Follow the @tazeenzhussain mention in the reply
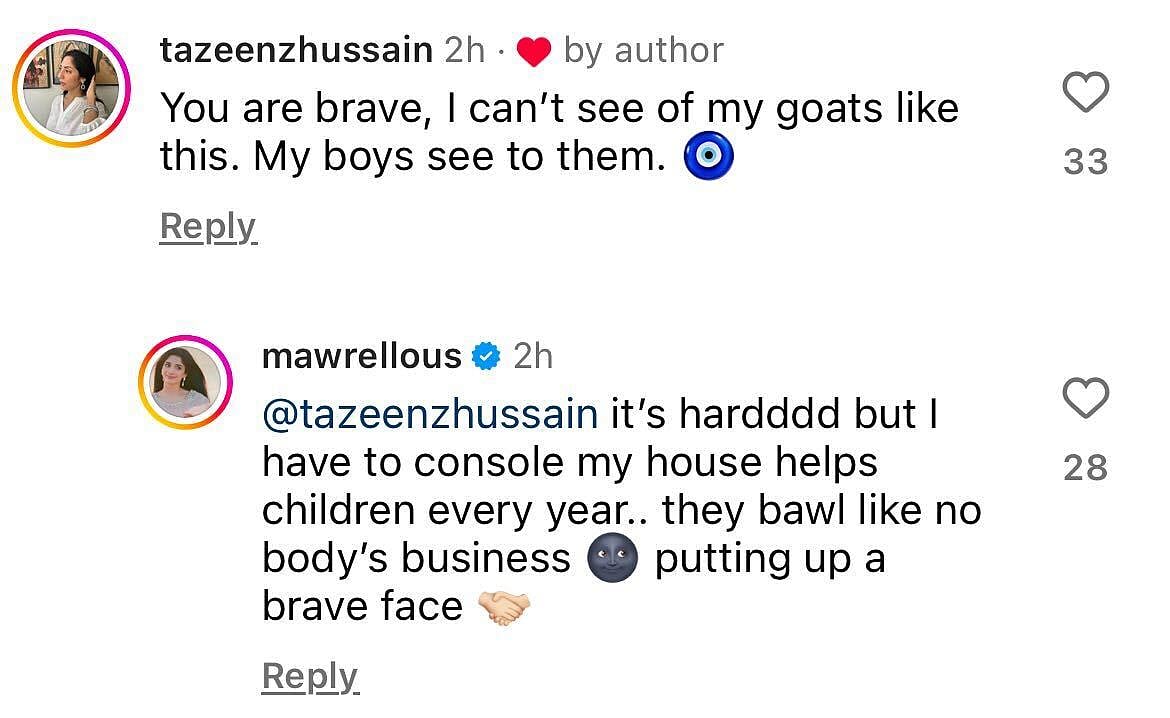The width and height of the screenshot is (1170, 718). 430,414
